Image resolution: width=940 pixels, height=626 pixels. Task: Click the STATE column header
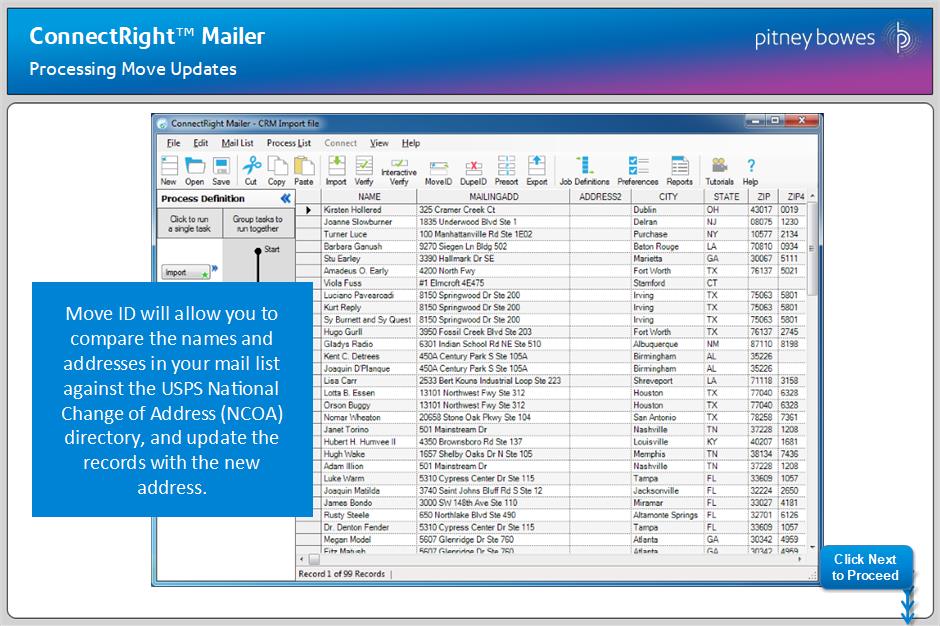[726, 197]
